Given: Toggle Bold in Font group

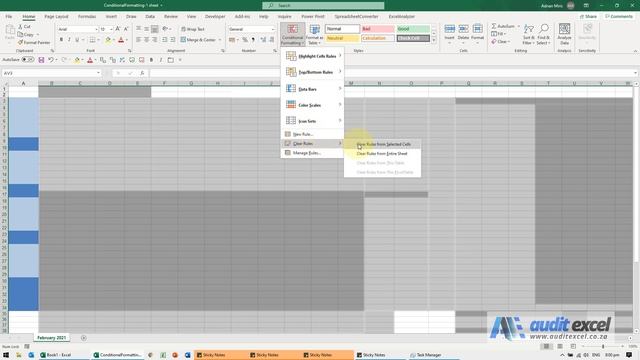Looking at the screenshot, I should coord(61,40).
